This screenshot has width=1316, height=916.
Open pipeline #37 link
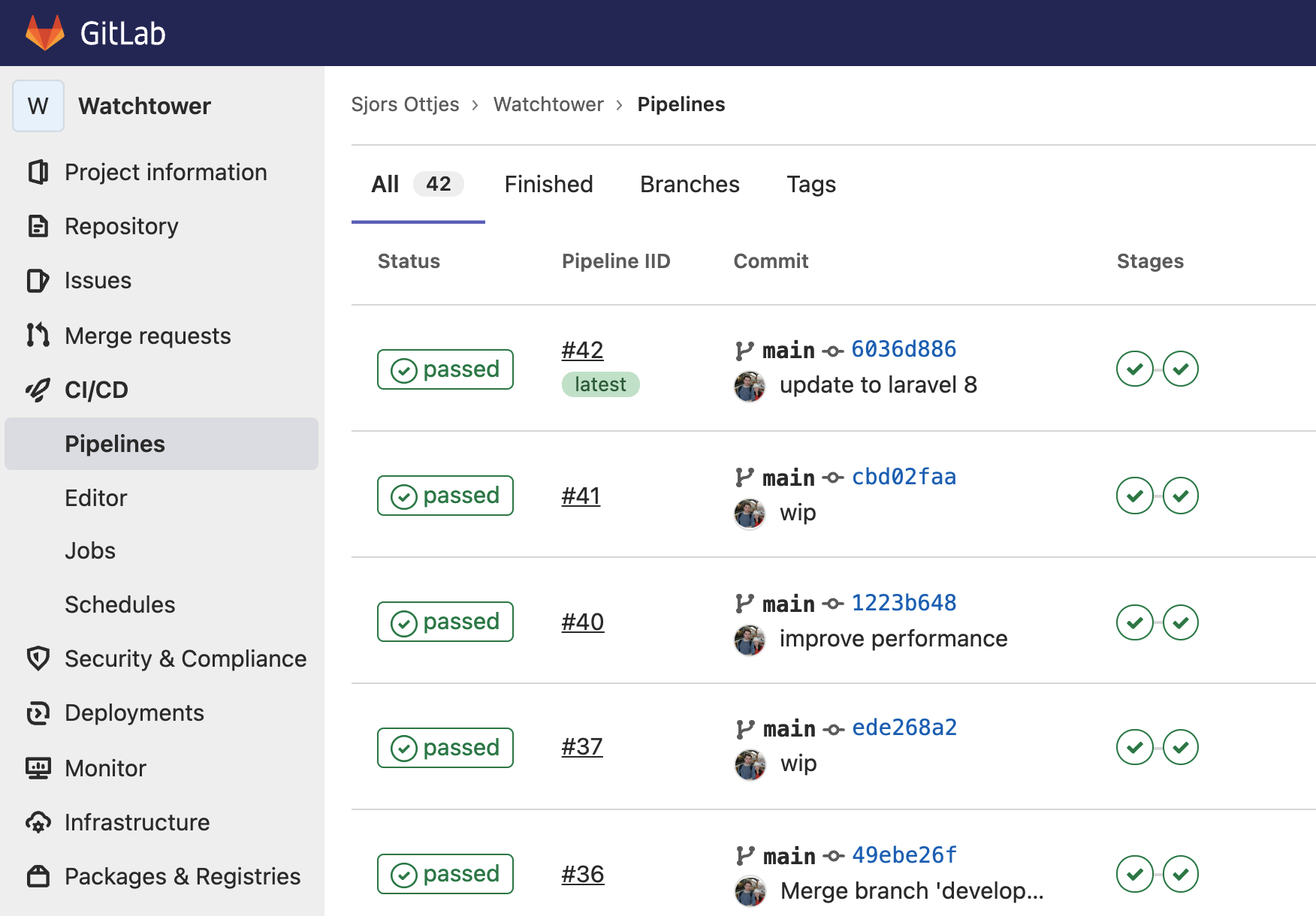pos(582,746)
